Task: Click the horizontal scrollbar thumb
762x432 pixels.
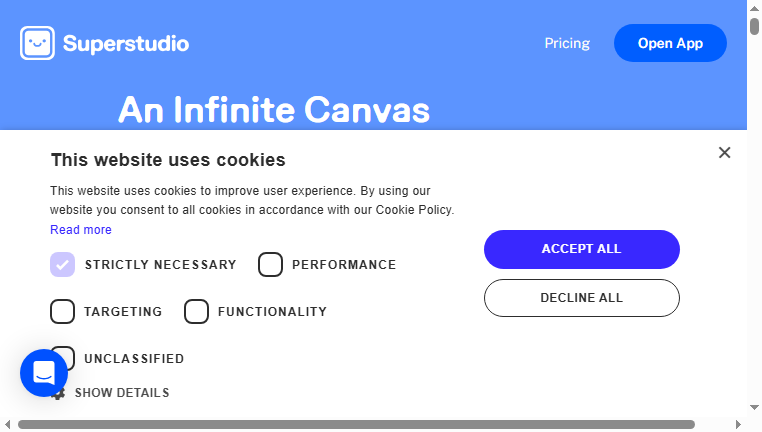Action: click(356, 424)
